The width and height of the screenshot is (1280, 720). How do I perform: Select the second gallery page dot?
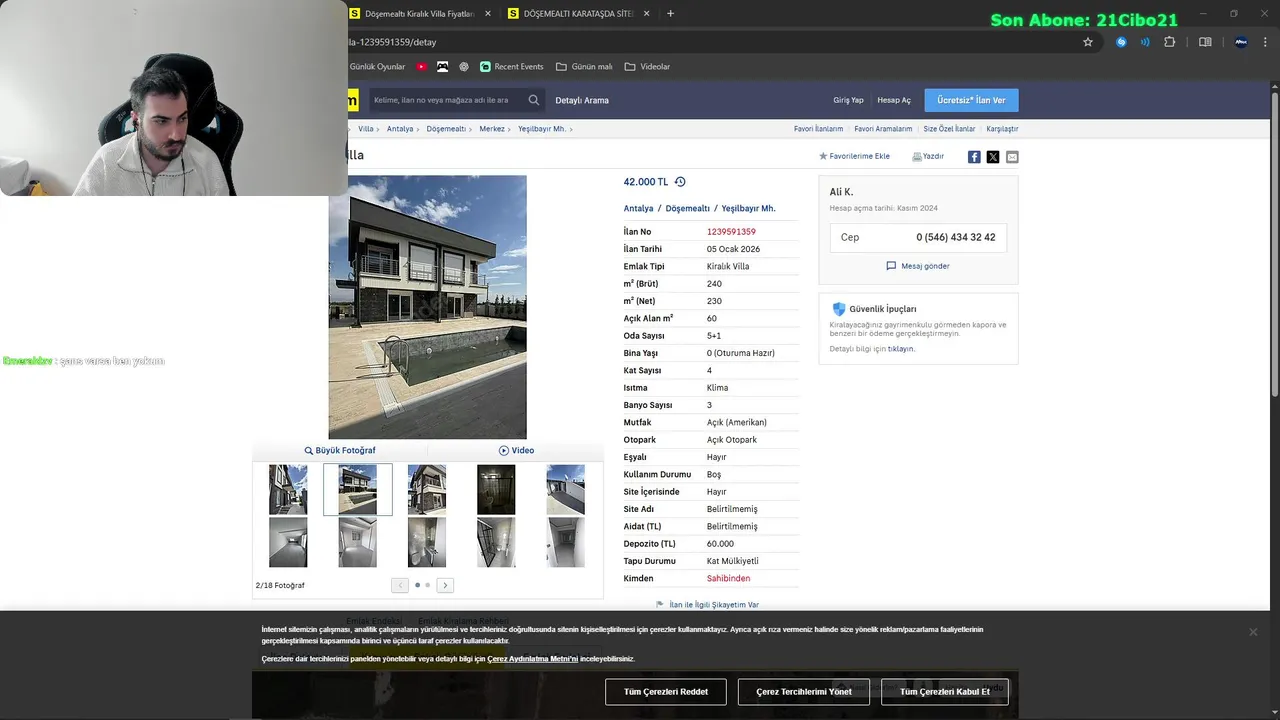click(x=428, y=585)
